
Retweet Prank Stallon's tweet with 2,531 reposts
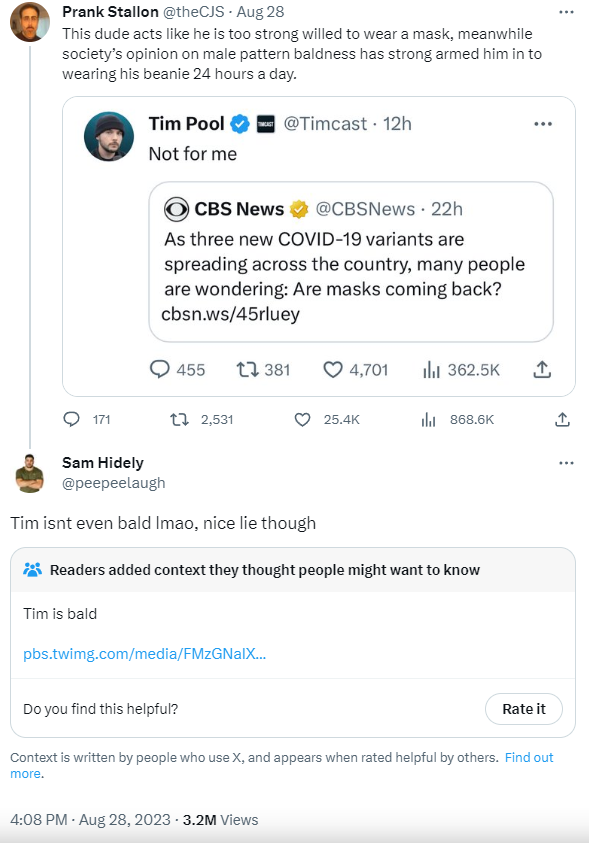[x=179, y=419]
